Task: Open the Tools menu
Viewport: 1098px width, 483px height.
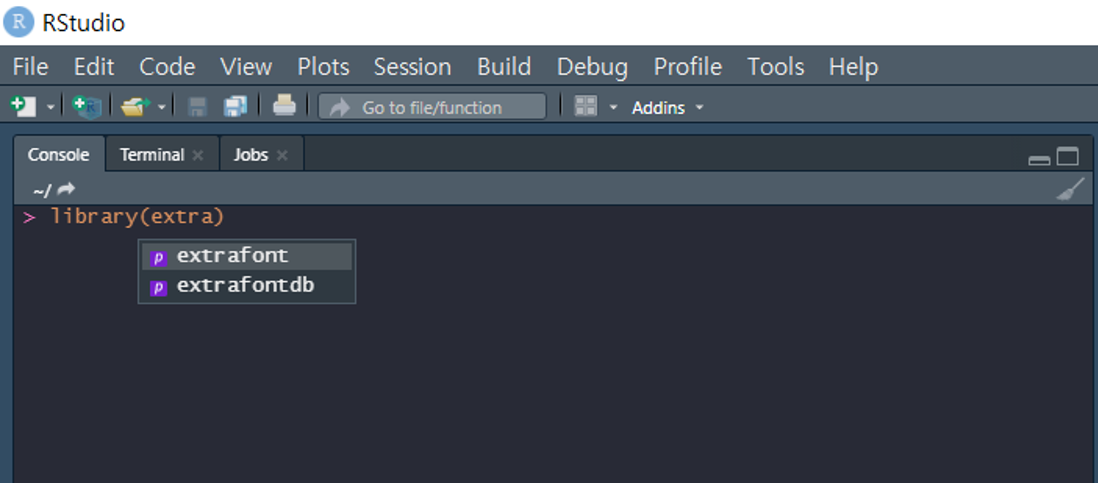Action: tap(776, 67)
